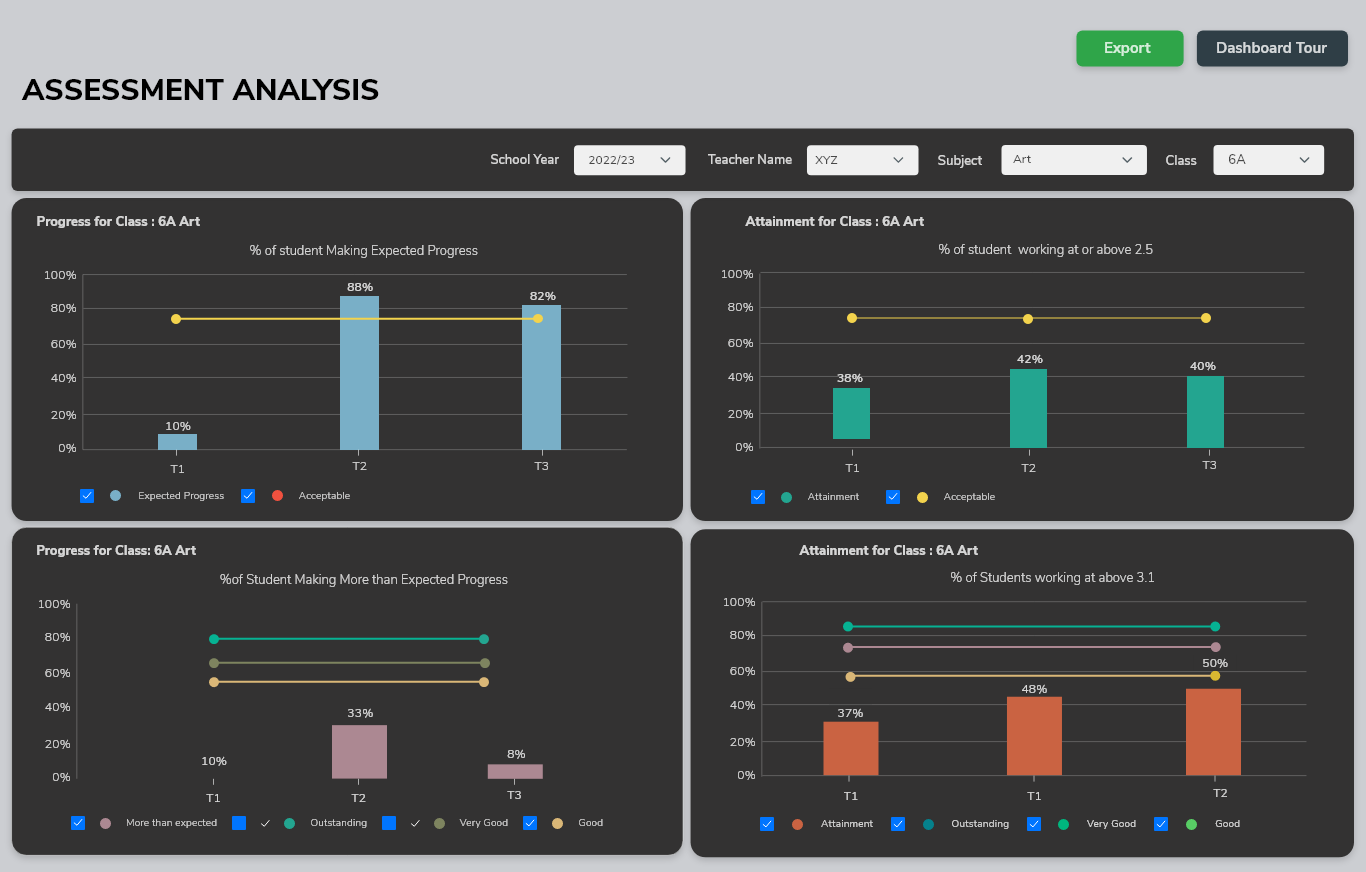Click the School Year label
This screenshot has width=1366, height=872.
coord(525,160)
